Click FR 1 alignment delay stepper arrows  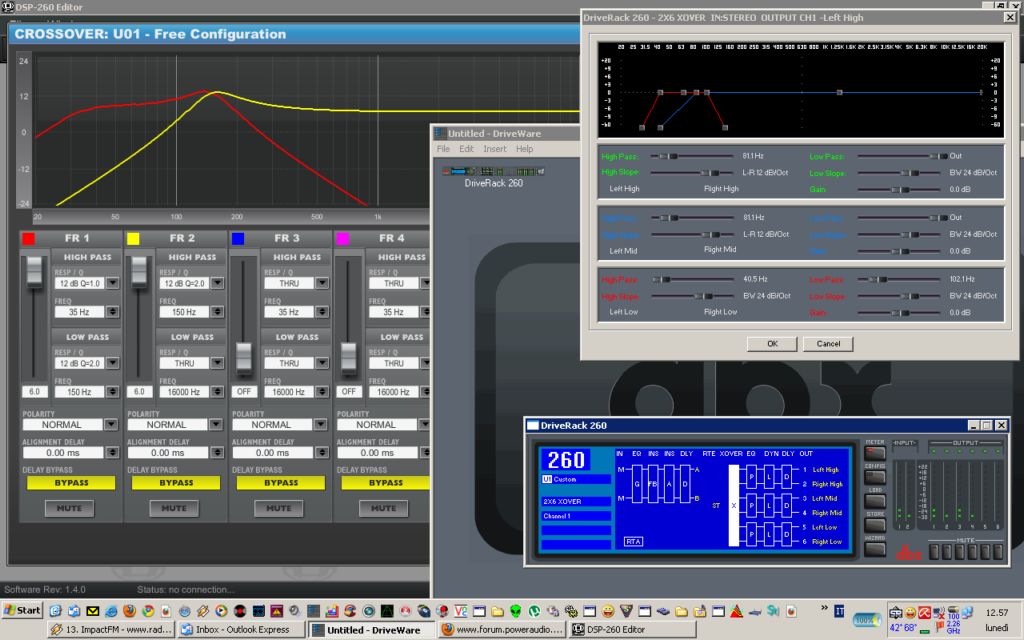[x=112, y=453]
